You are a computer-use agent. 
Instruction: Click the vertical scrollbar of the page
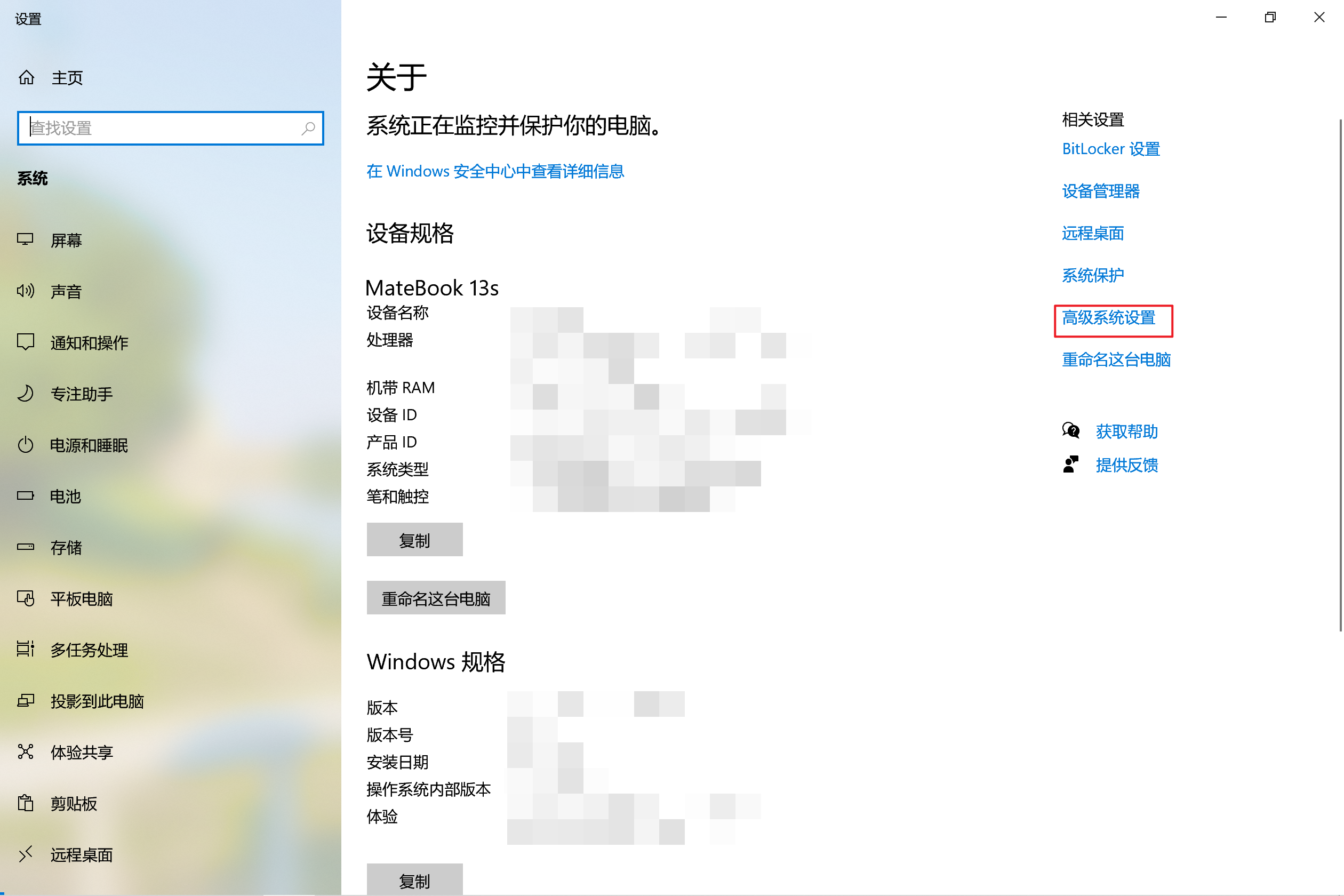[1340, 375]
